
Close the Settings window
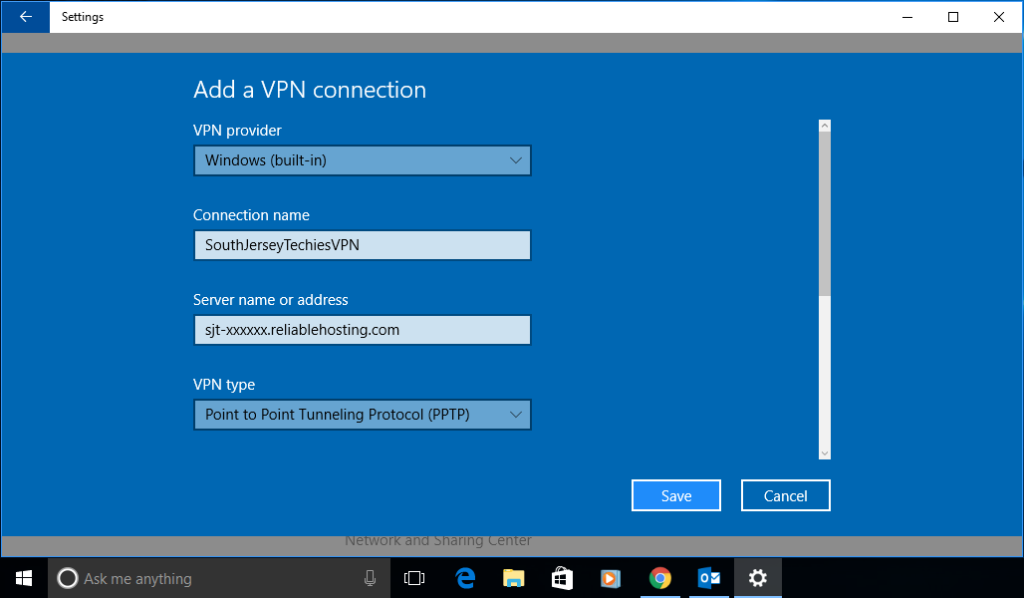tap(999, 17)
